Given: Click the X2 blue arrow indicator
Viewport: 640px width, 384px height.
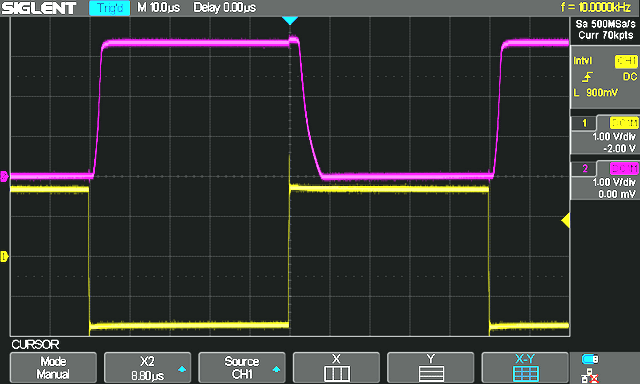Looking at the screenshot, I should click(182, 369).
